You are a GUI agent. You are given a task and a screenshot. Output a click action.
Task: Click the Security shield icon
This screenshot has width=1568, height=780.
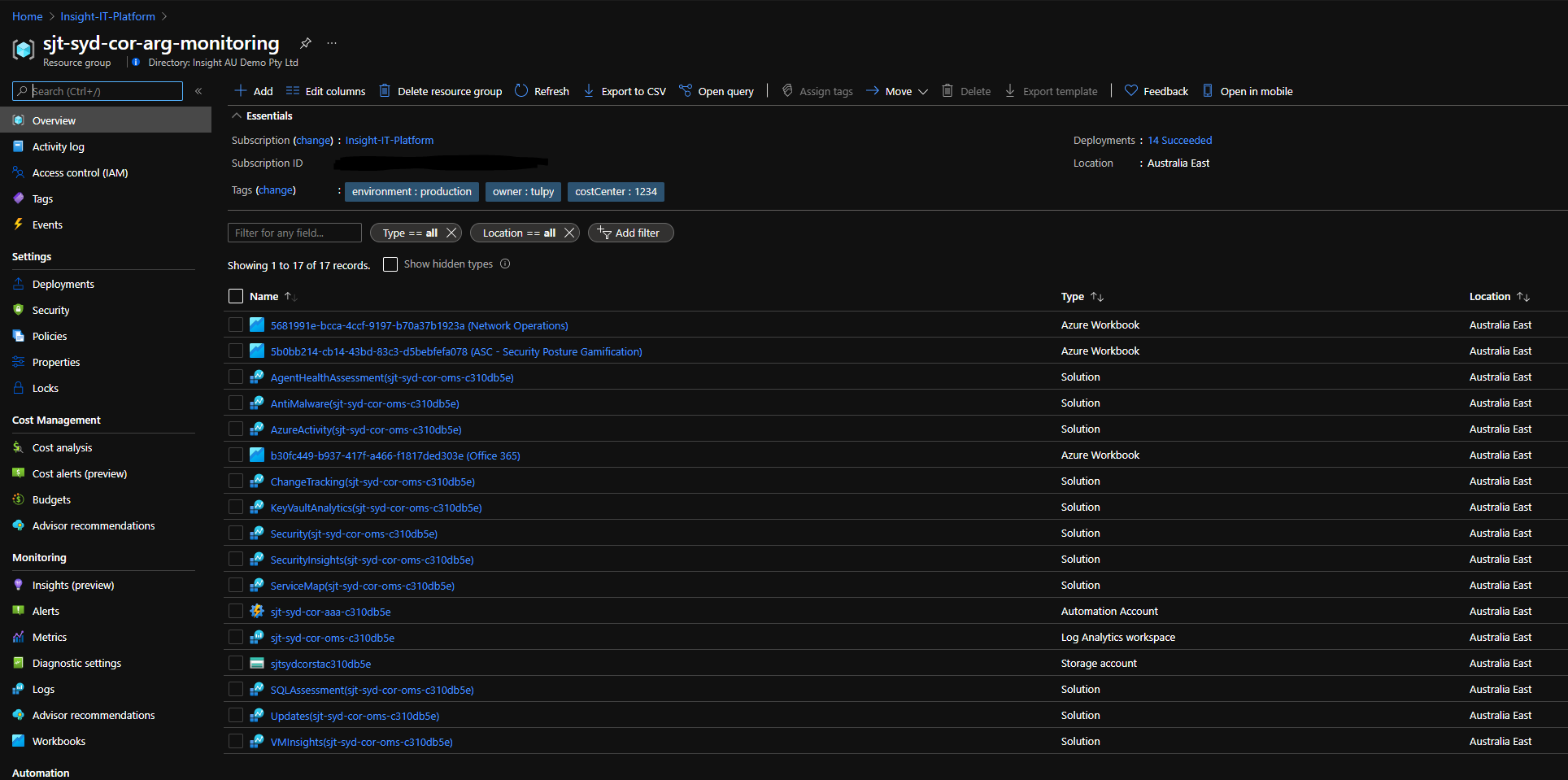click(18, 310)
